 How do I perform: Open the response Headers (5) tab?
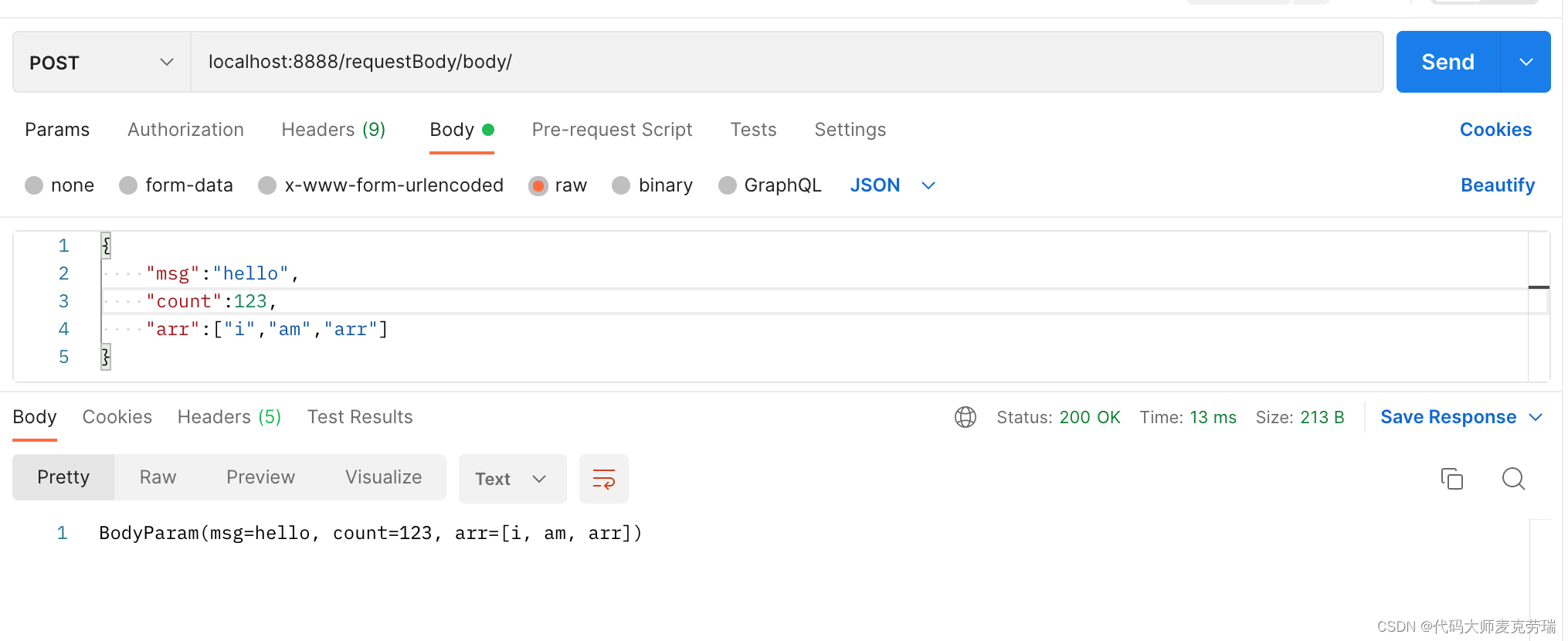pos(229,417)
